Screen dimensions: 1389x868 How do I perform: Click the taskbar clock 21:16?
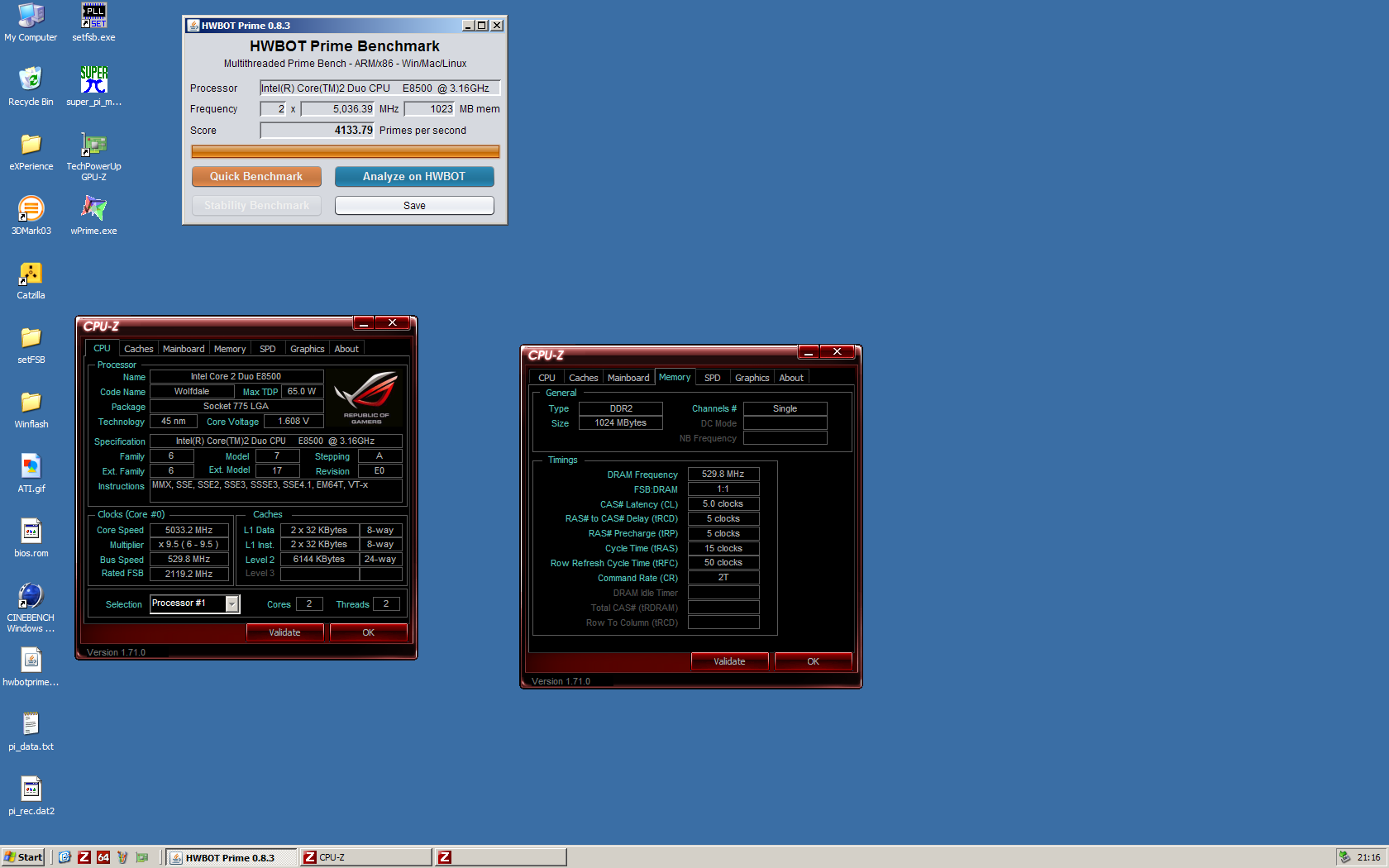click(1368, 857)
